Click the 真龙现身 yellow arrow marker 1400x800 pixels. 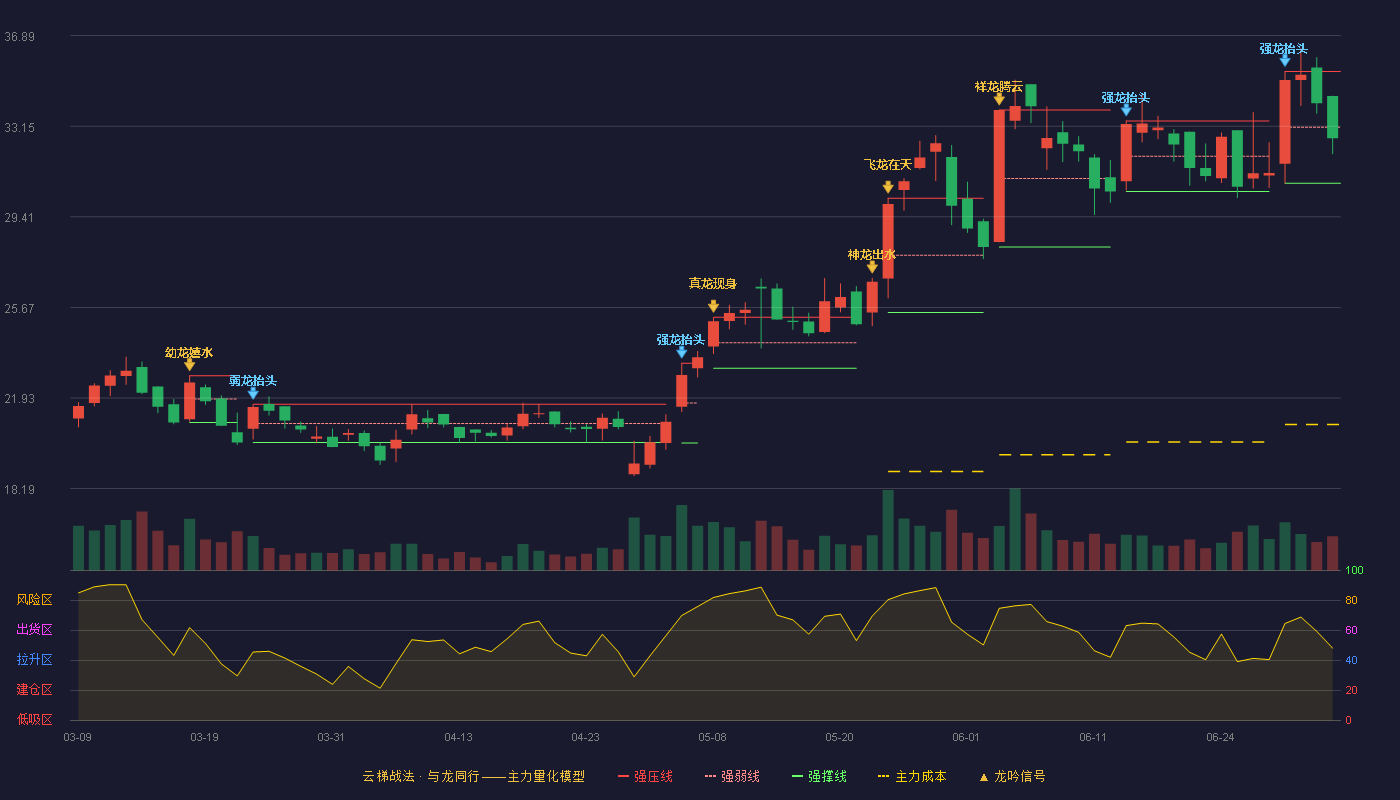tap(713, 306)
